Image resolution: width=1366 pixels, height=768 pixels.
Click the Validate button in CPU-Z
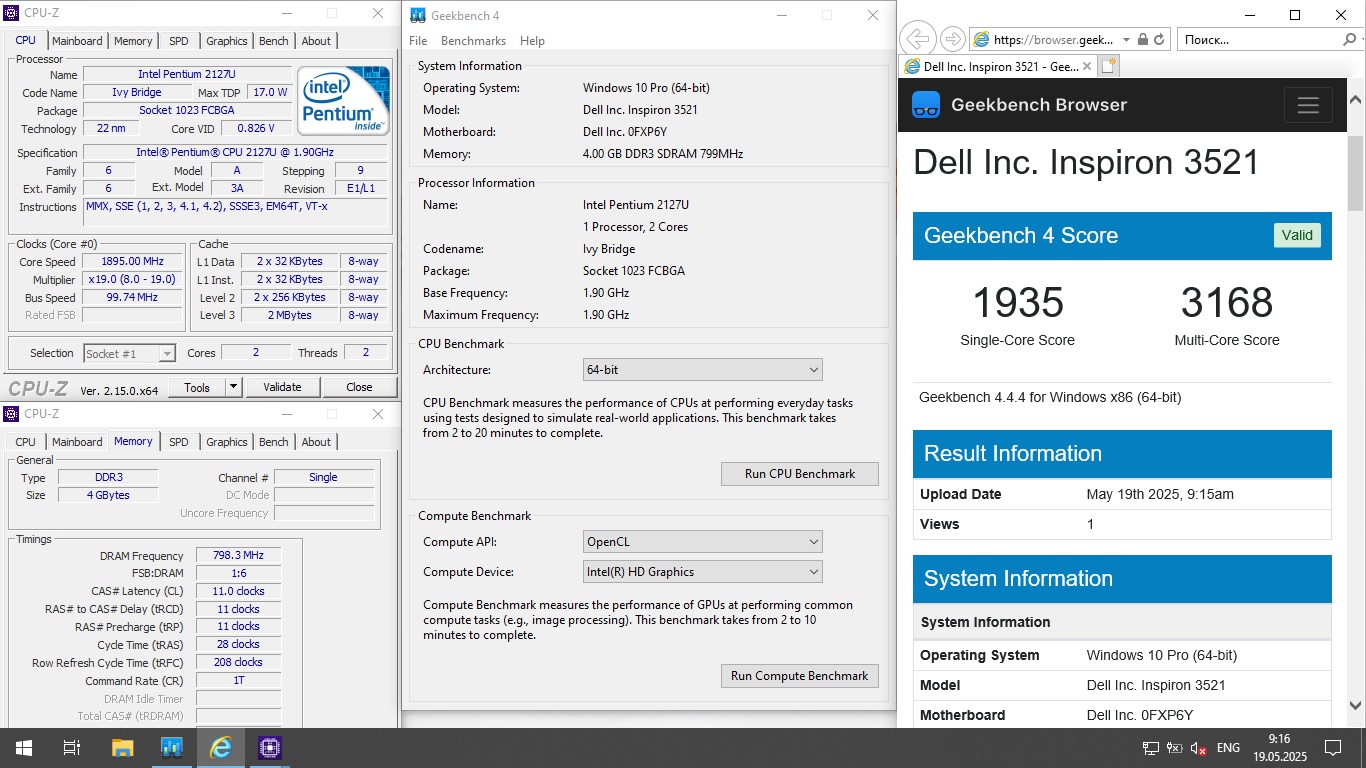click(x=282, y=387)
